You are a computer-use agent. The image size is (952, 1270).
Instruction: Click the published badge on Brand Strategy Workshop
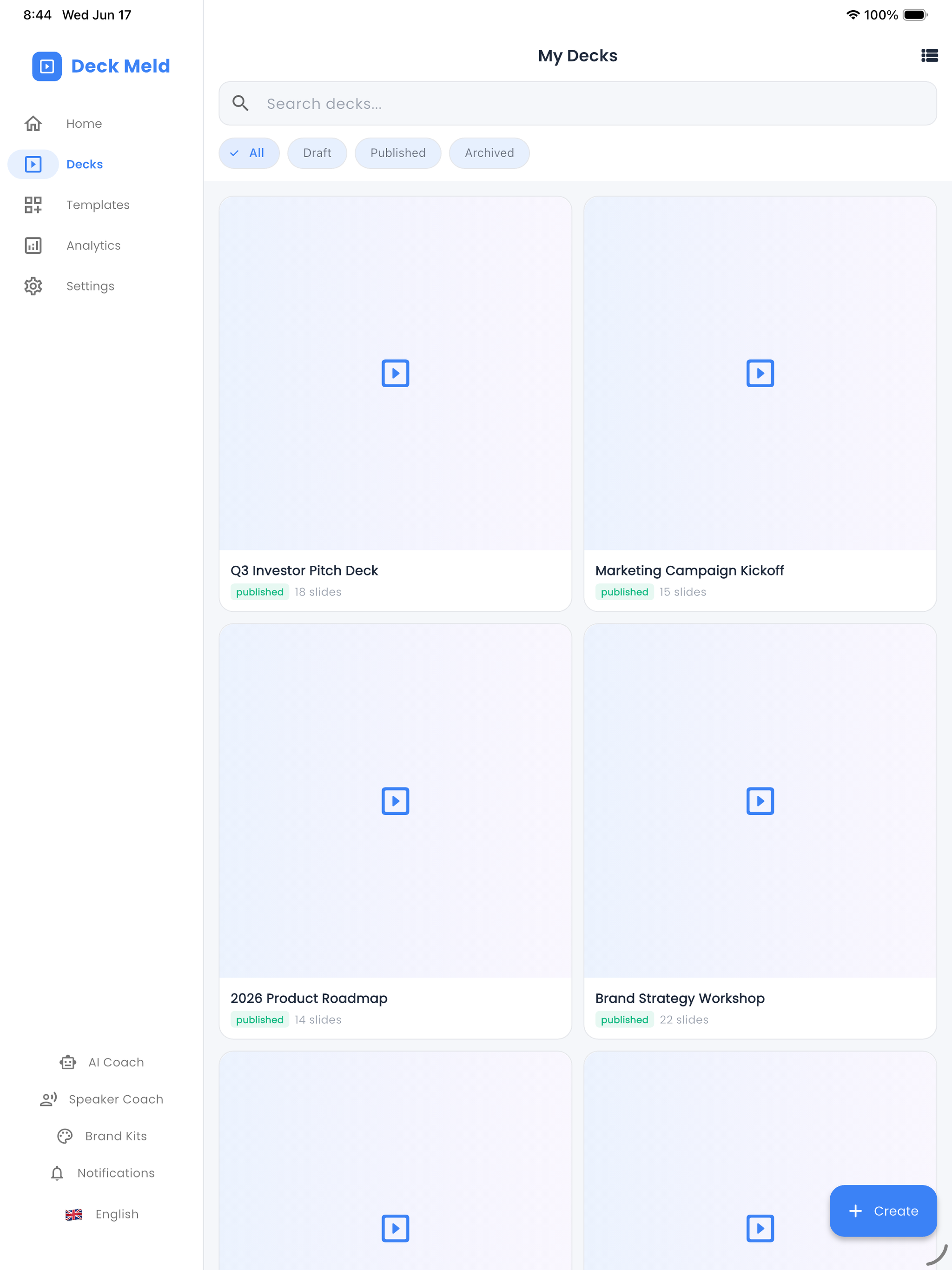[625, 1020]
